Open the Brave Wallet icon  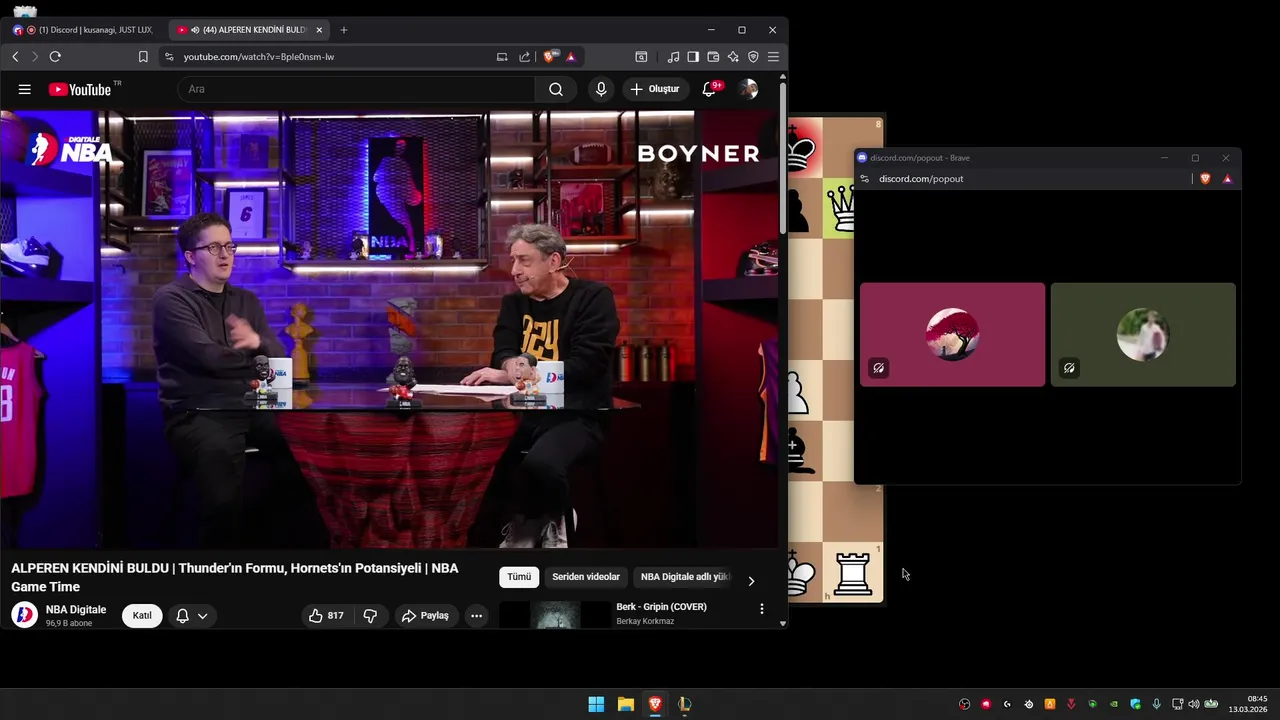pyautogui.click(x=713, y=57)
